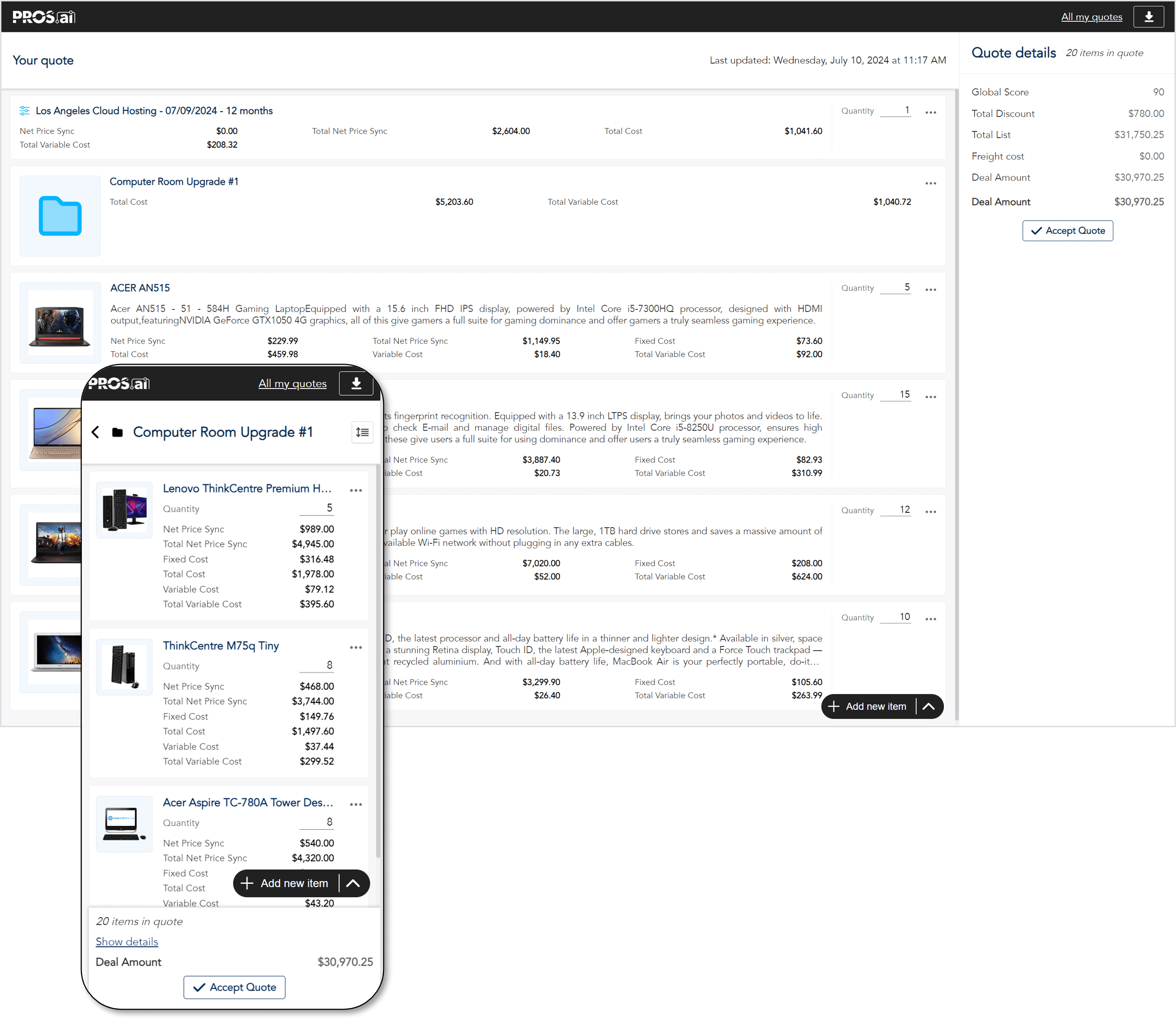Click the configuration sliders icon beside Los Angeles Cloud Hosting
The width and height of the screenshot is (1176, 1020).
click(24, 110)
